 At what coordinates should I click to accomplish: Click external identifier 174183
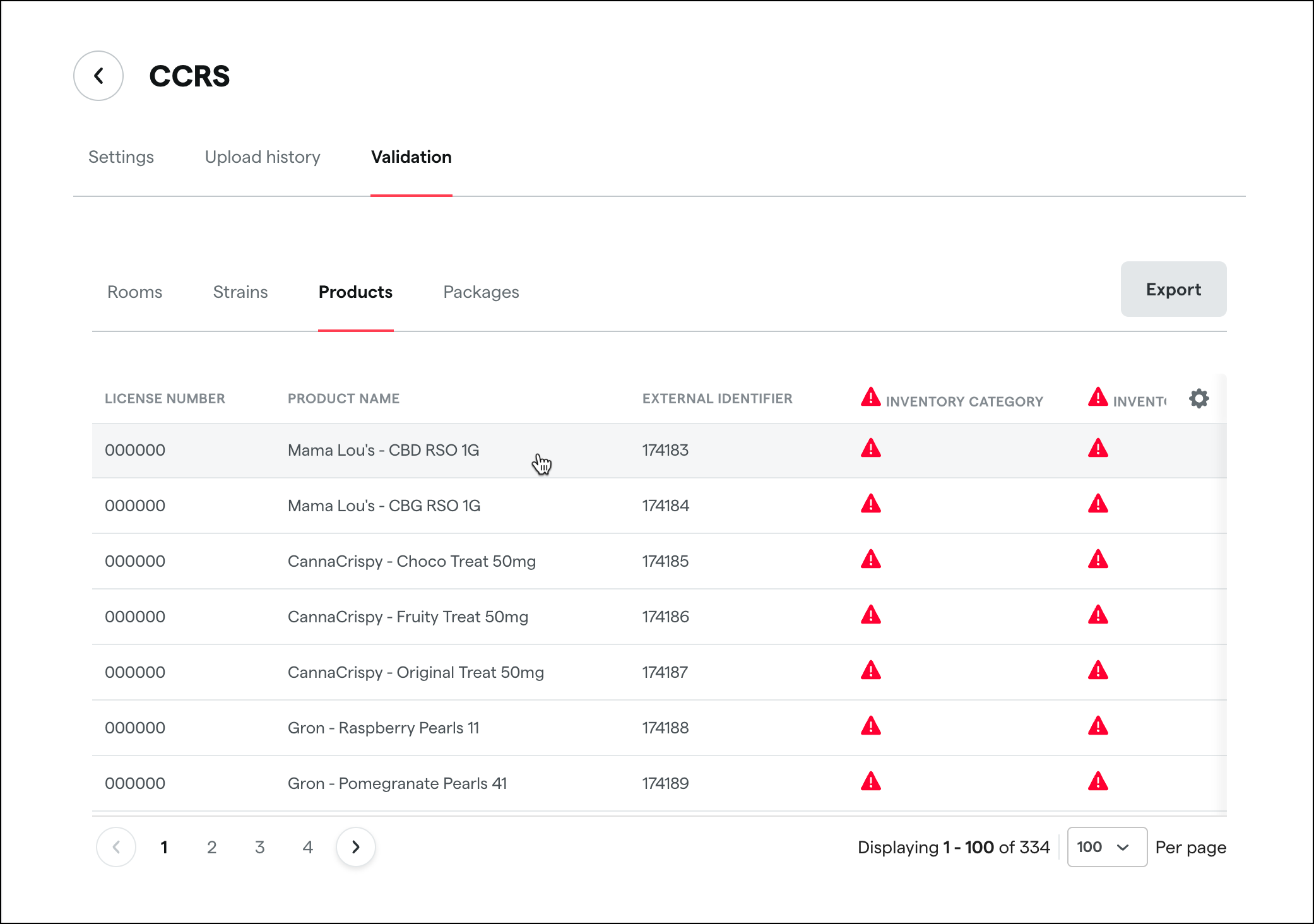665,450
